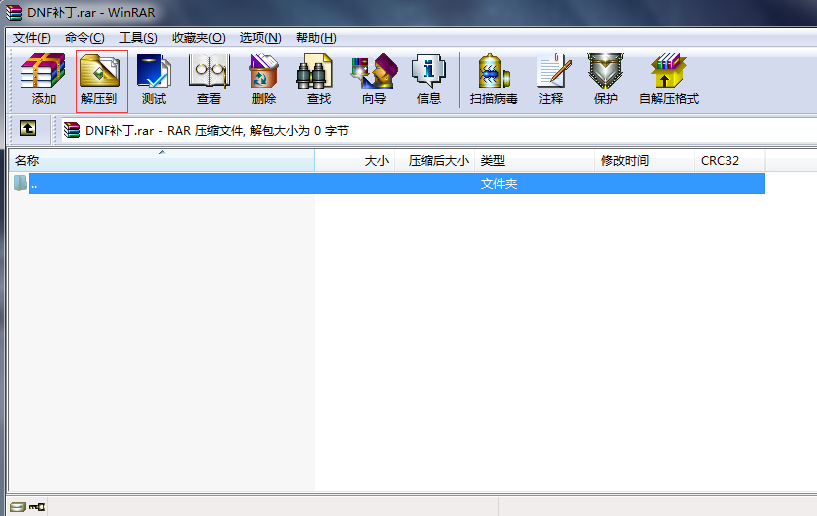Image resolution: width=817 pixels, height=516 pixels.
Task: Click the folder icon of ".." row
Action: (20, 183)
